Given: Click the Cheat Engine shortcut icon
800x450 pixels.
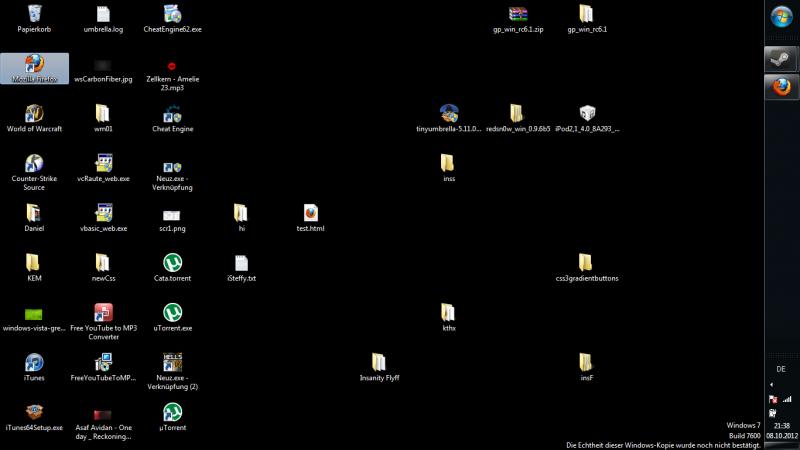Looking at the screenshot, I should pyautogui.click(x=172, y=113).
